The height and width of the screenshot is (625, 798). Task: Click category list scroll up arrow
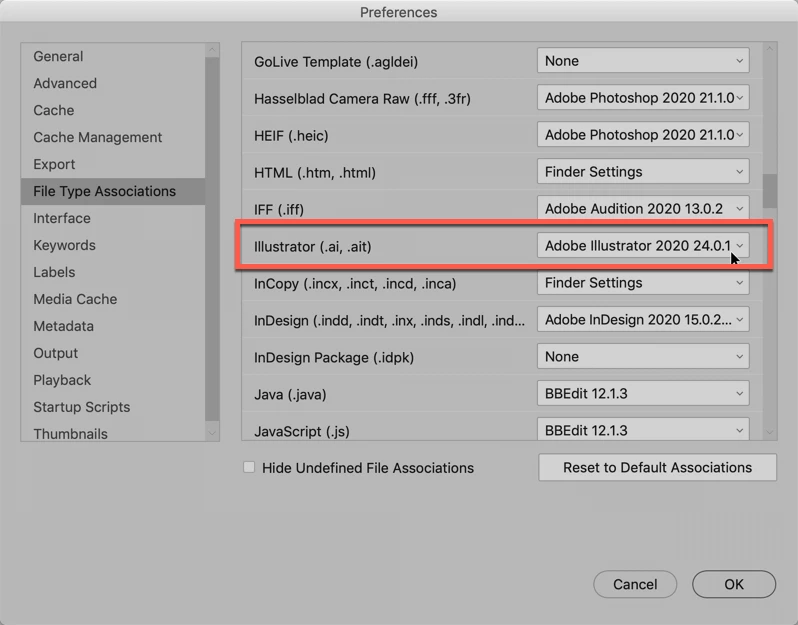[212, 50]
